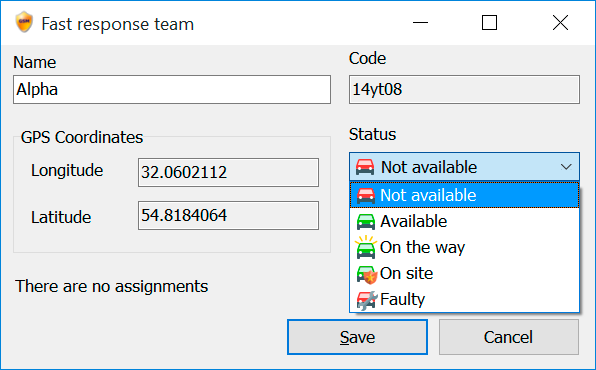This screenshot has height=370, width=596.
Task: Click the flashing car On the way icon
Action: 366,247
